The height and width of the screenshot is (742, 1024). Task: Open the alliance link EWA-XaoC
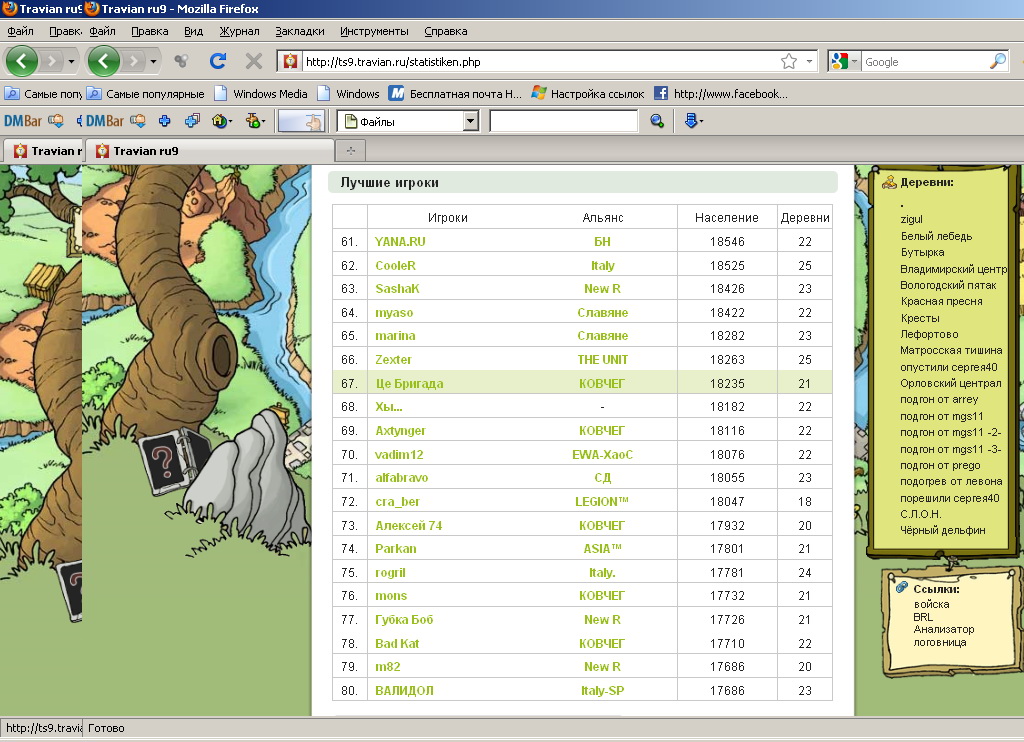(x=602, y=455)
